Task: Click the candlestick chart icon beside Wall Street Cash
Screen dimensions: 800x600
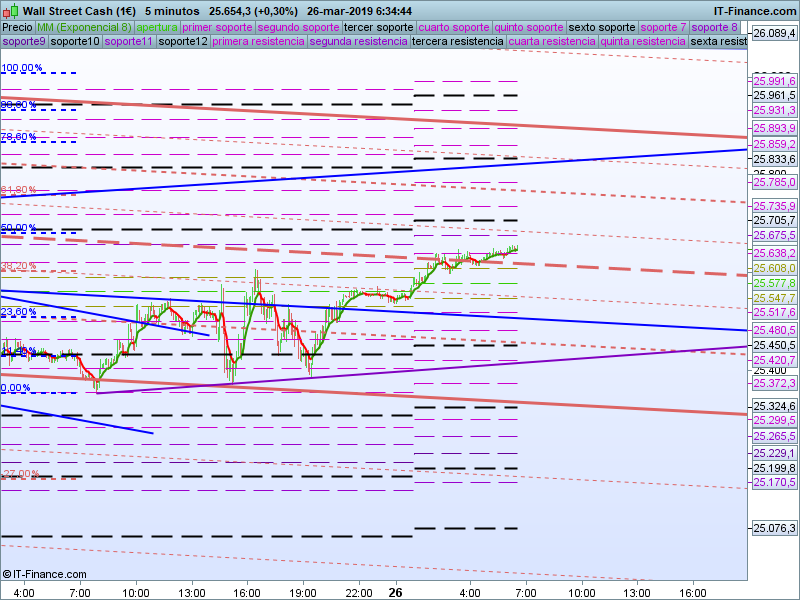Action: coord(11,11)
